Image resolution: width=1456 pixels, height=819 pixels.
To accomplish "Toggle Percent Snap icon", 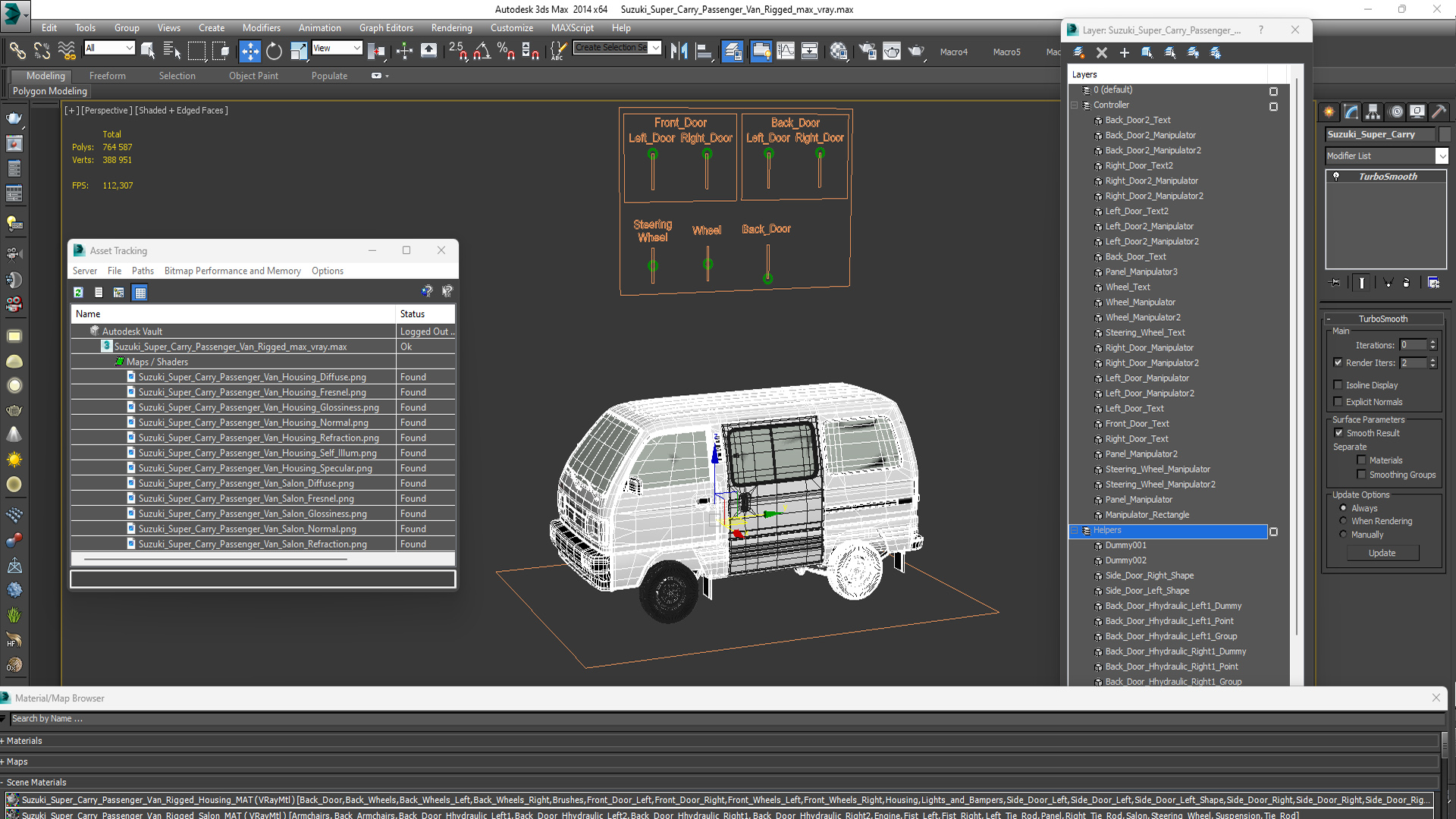I will (506, 51).
